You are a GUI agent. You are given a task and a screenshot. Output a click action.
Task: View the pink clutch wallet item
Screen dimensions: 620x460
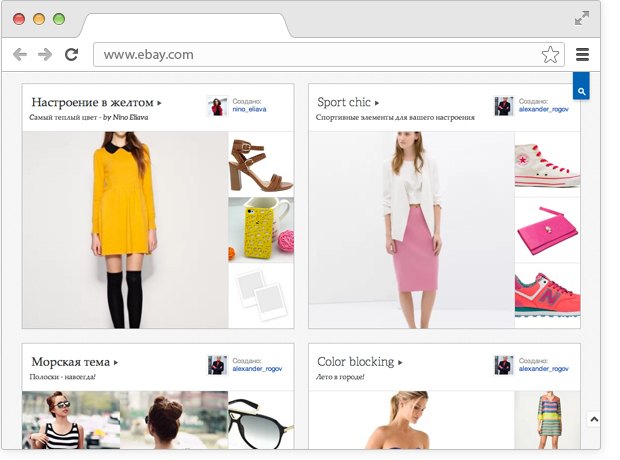(x=548, y=230)
